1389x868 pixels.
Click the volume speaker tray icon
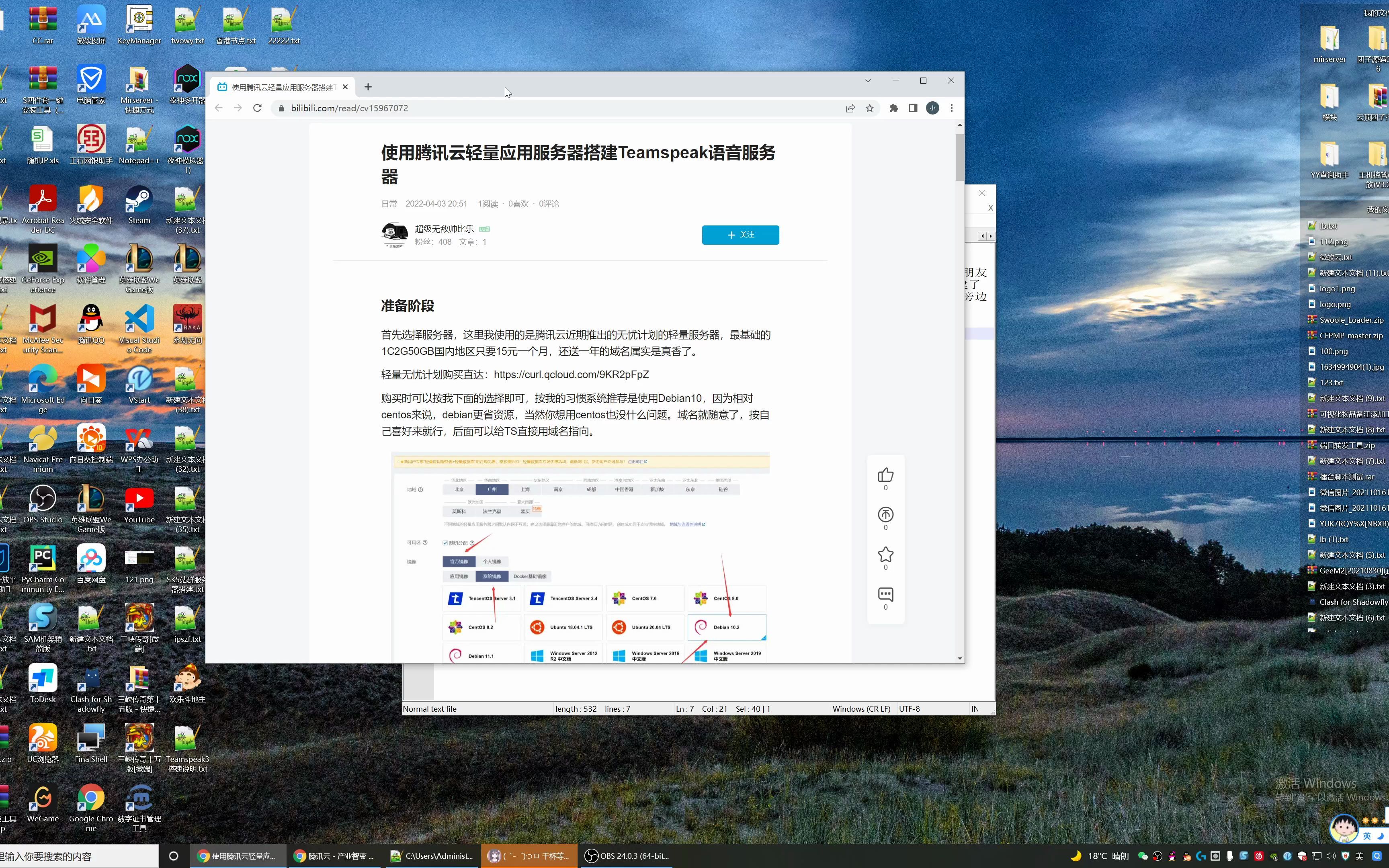(1331, 856)
